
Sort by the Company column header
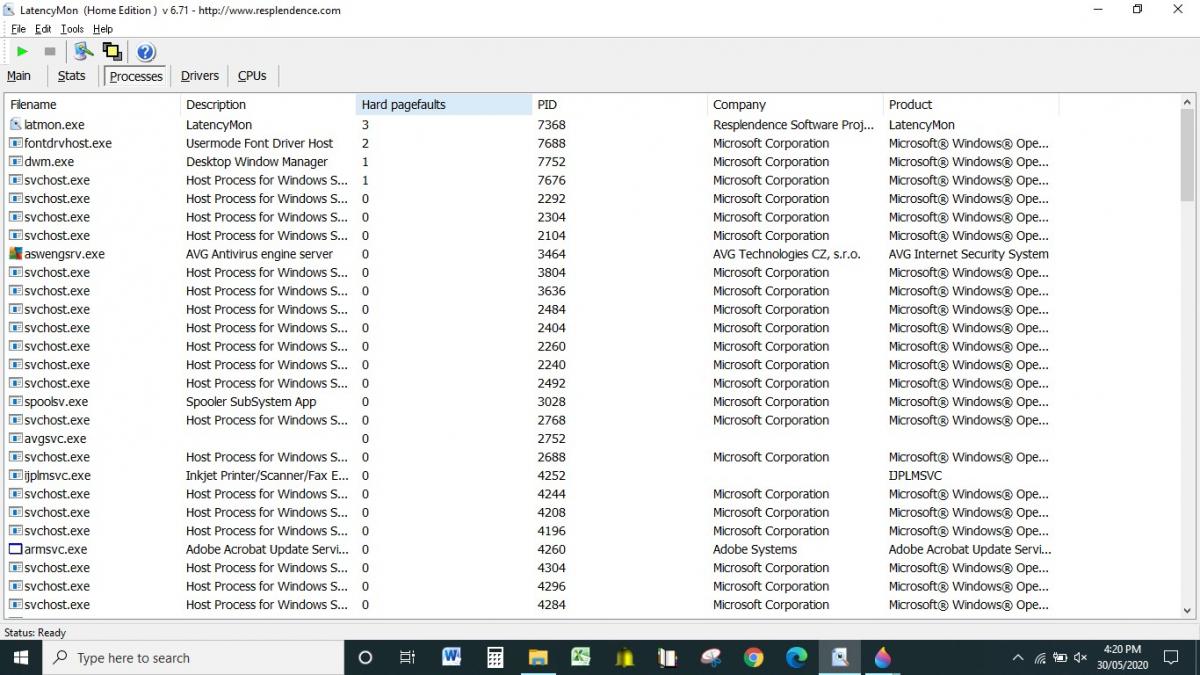pyautogui.click(x=795, y=104)
